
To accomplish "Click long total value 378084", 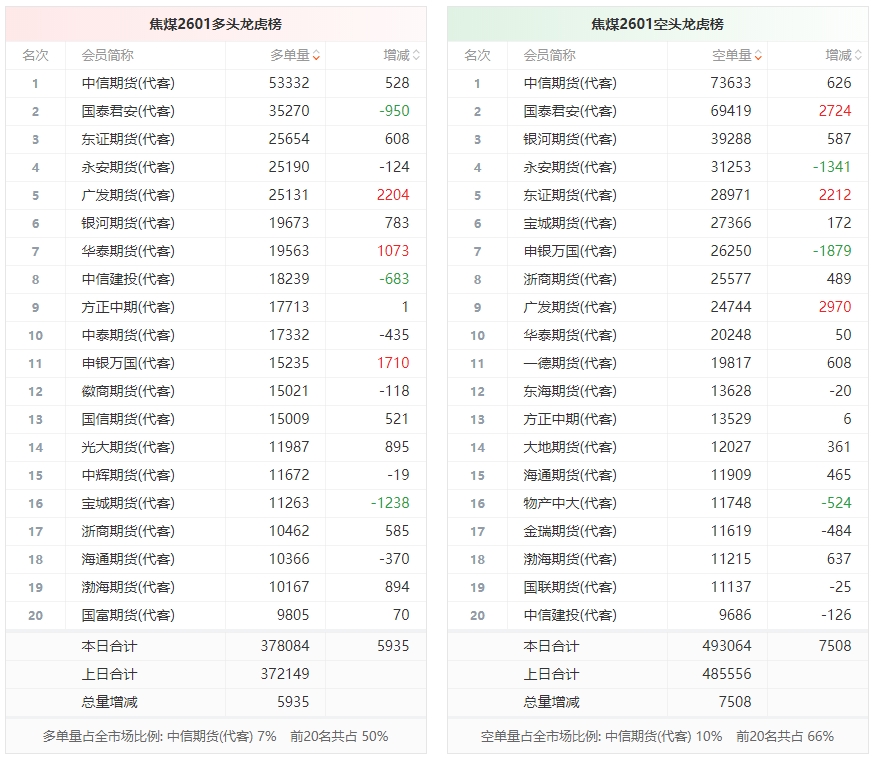I will (x=285, y=646).
